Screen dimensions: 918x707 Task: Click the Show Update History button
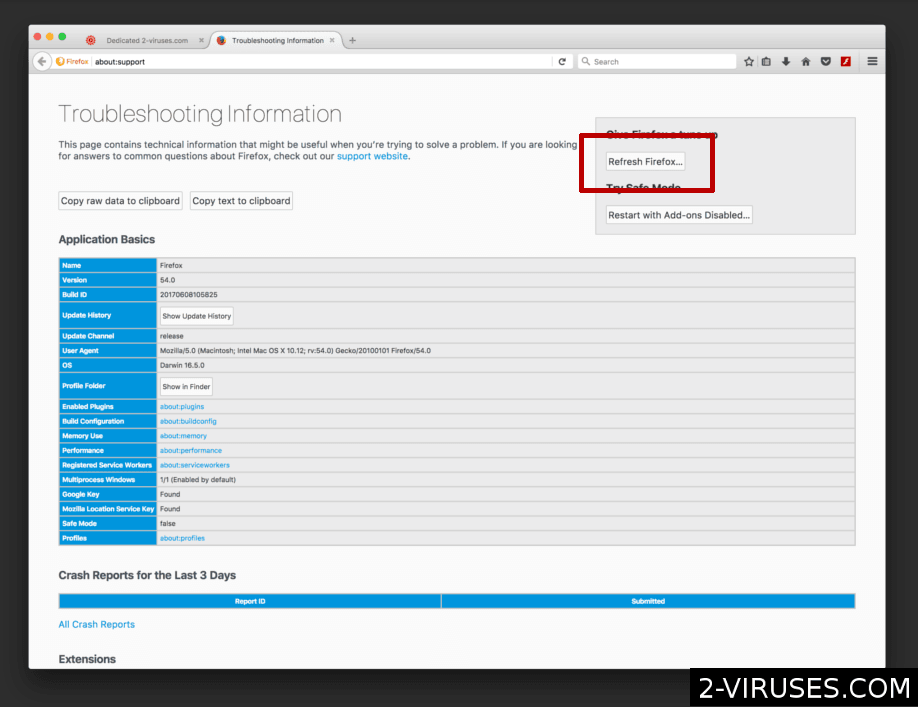click(197, 316)
